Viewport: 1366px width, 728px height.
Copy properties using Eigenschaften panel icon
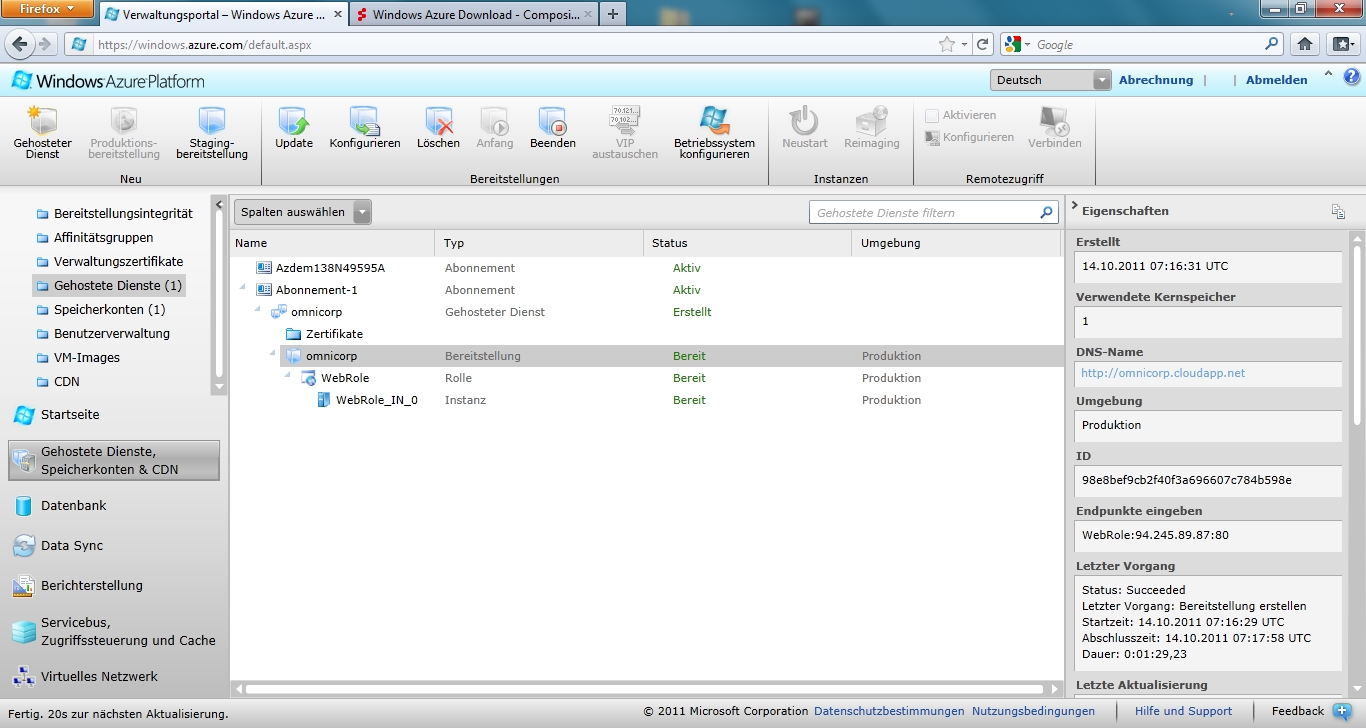pyautogui.click(x=1338, y=211)
